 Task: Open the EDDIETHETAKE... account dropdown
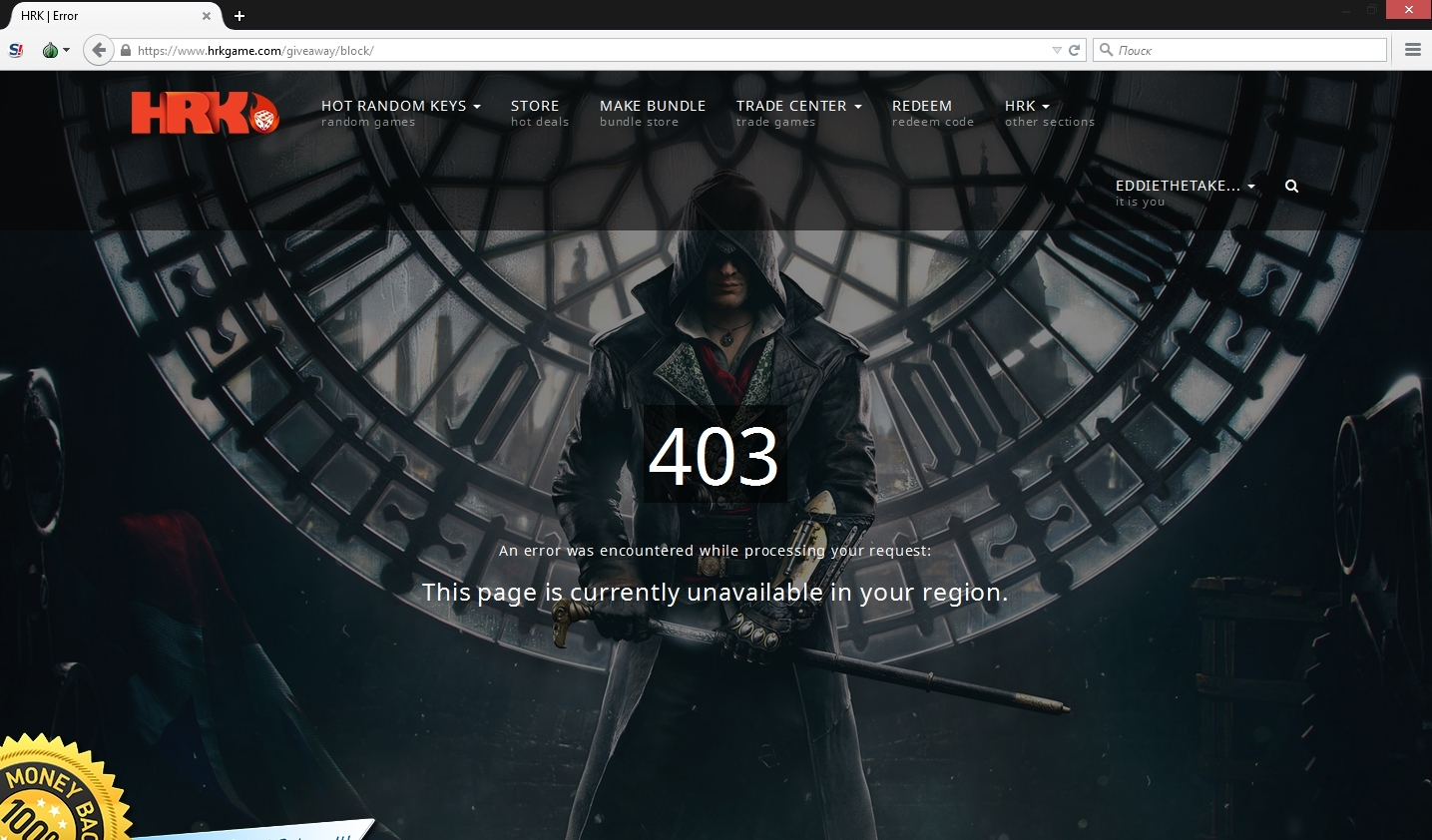point(1186,193)
